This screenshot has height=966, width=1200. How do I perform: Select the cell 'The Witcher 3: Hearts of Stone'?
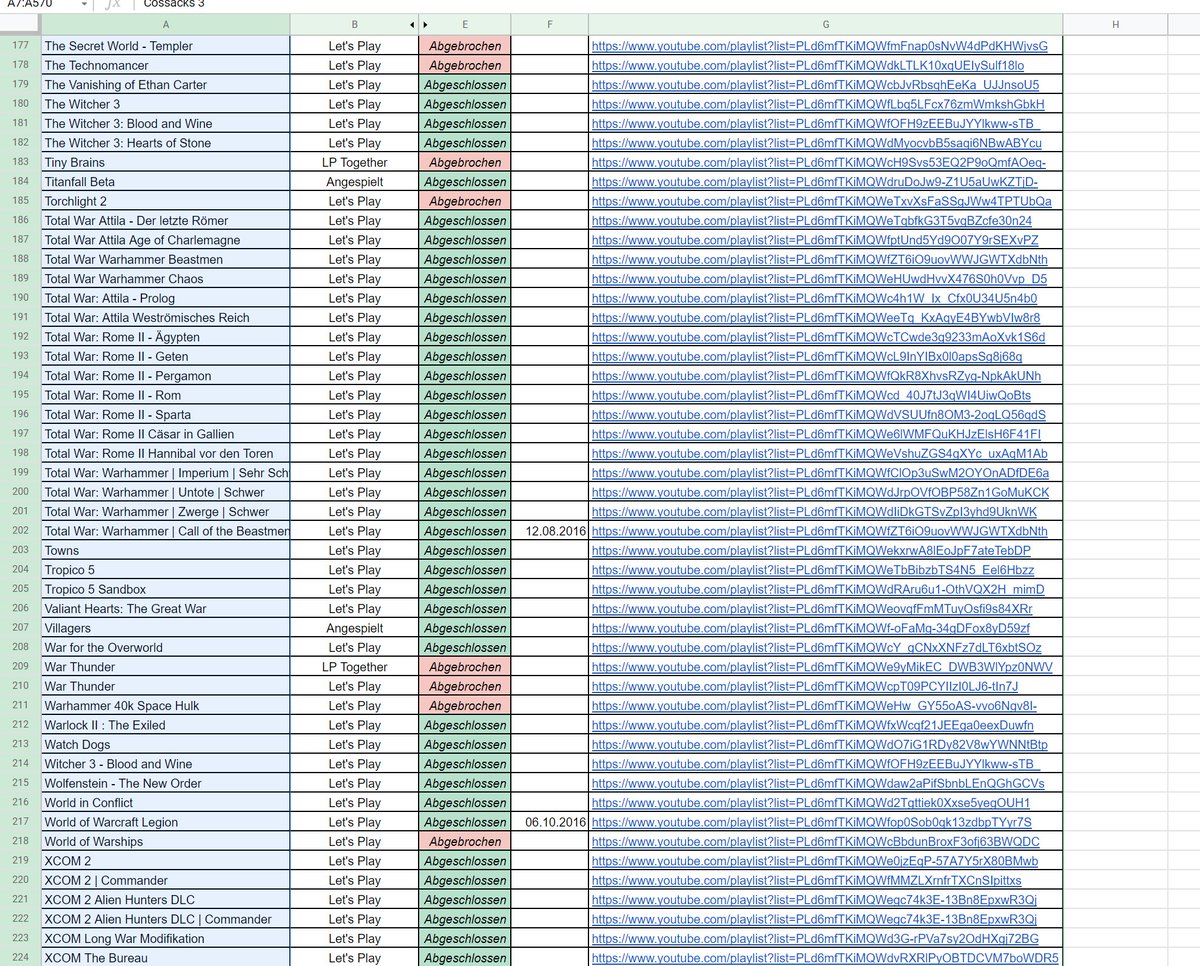(x=165, y=143)
